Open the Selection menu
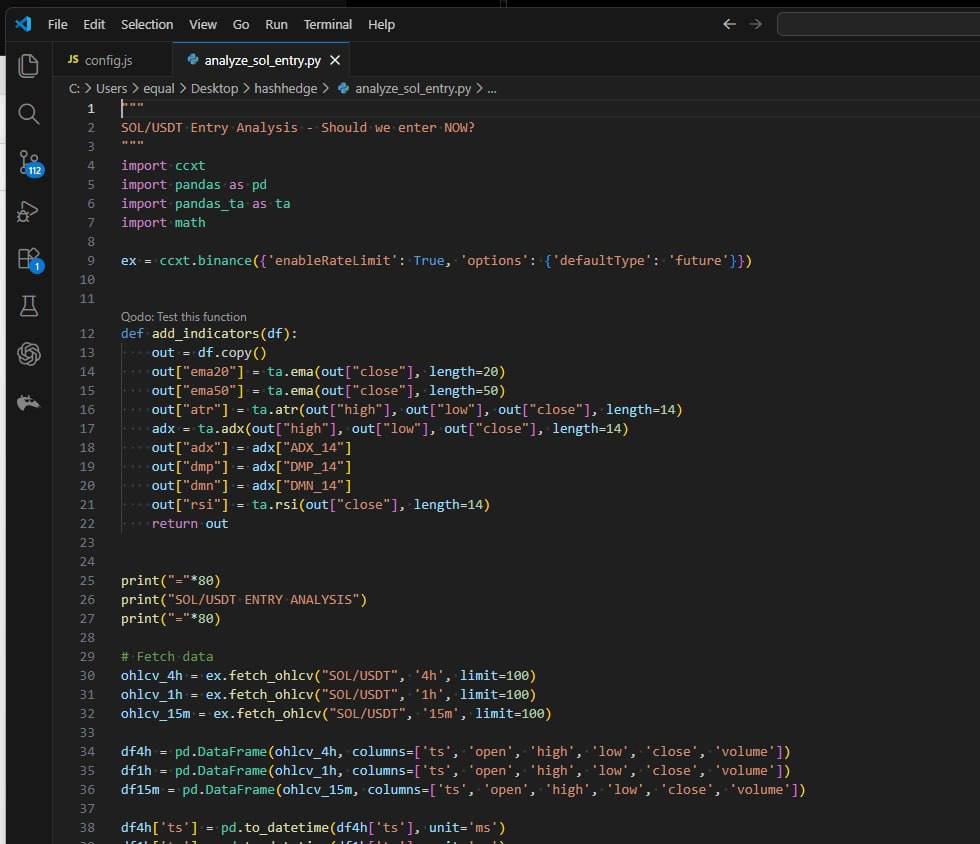Viewport: 980px width, 844px height. coord(147,24)
